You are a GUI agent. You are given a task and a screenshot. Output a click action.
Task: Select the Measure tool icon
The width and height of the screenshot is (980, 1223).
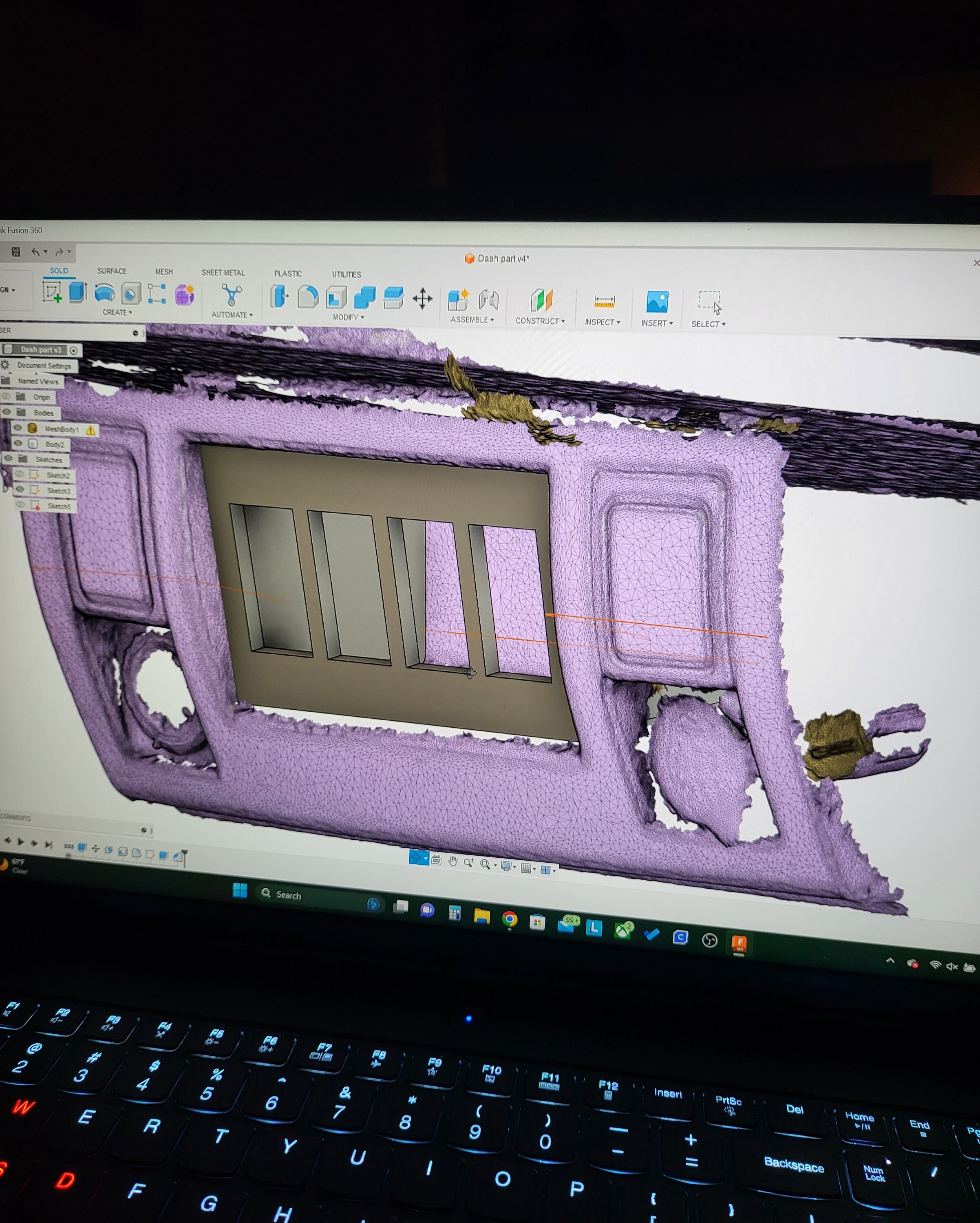click(604, 301)
